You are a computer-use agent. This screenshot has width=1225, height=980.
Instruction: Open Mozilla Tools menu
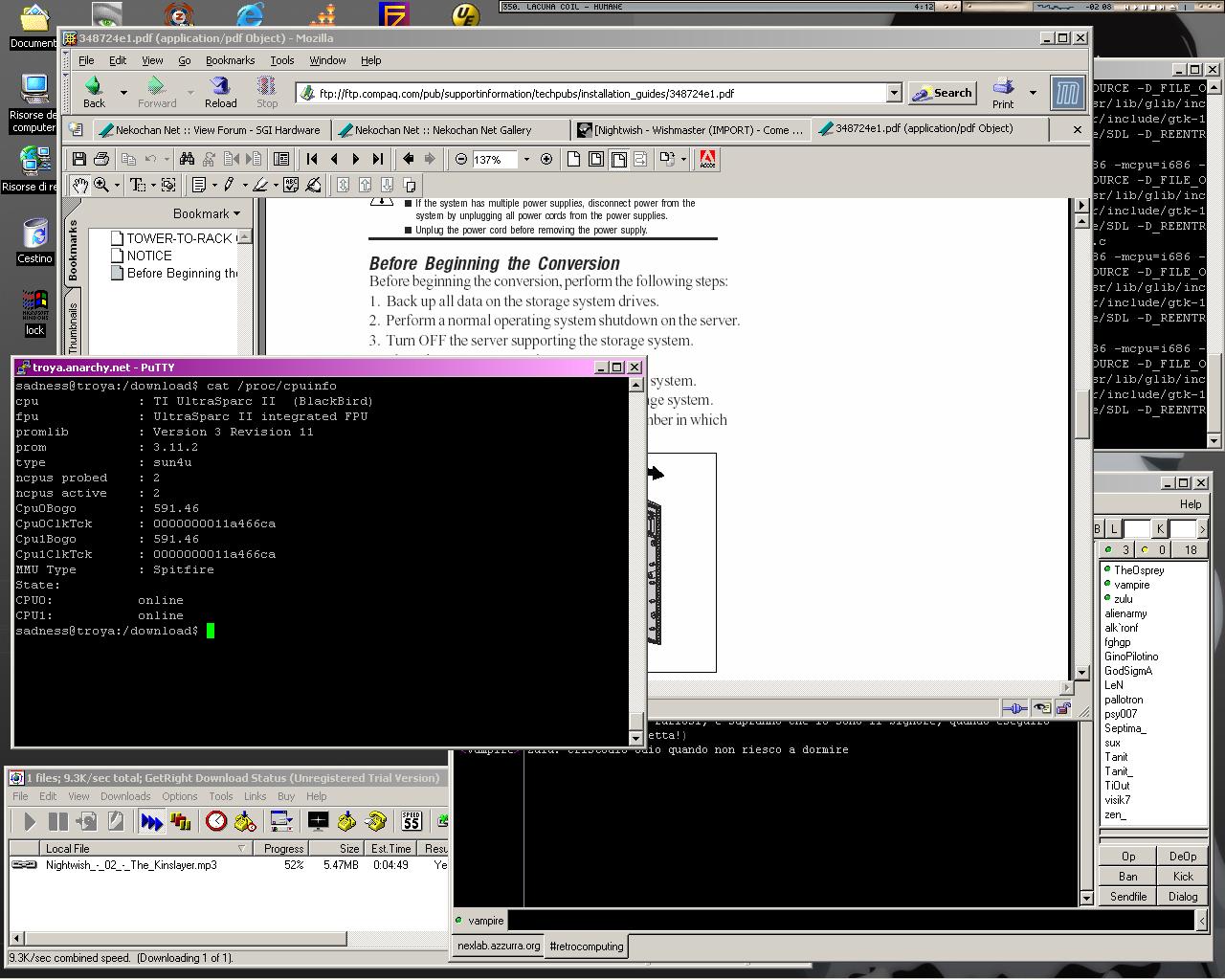(282, 60)
